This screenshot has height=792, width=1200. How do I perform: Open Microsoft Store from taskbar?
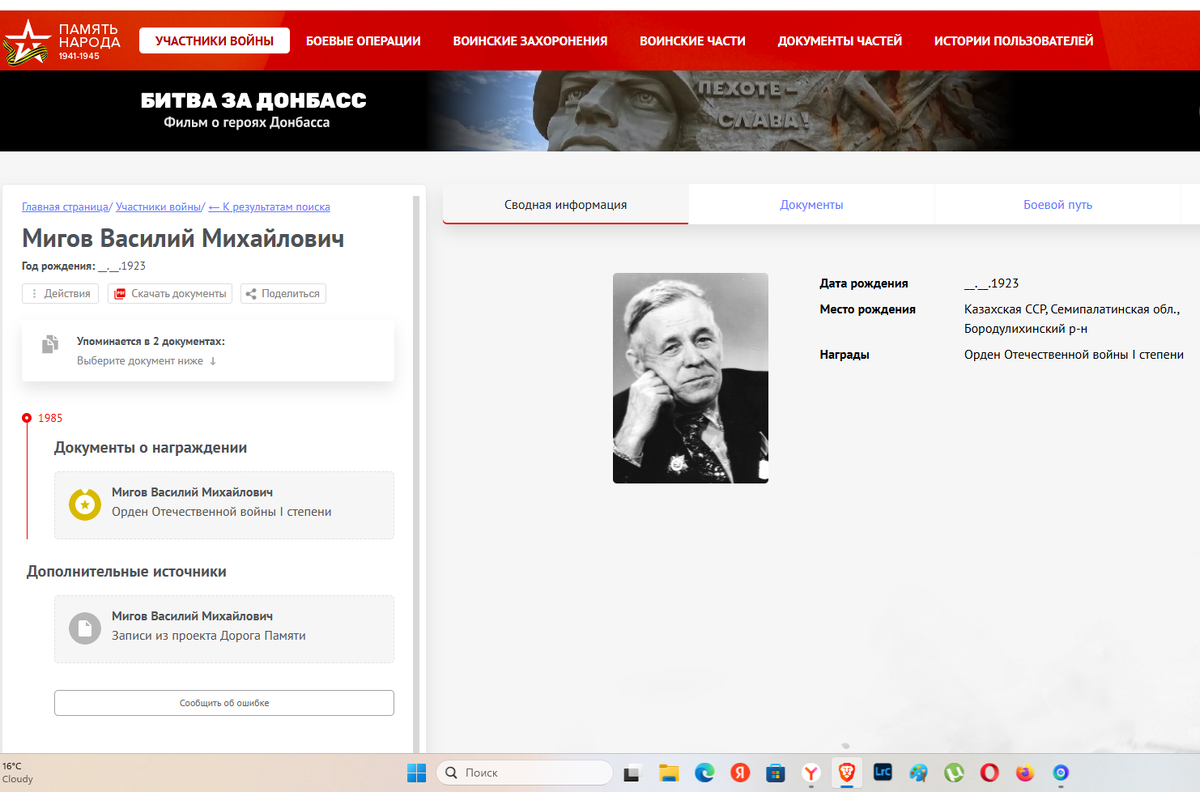[x=775, y=773]
